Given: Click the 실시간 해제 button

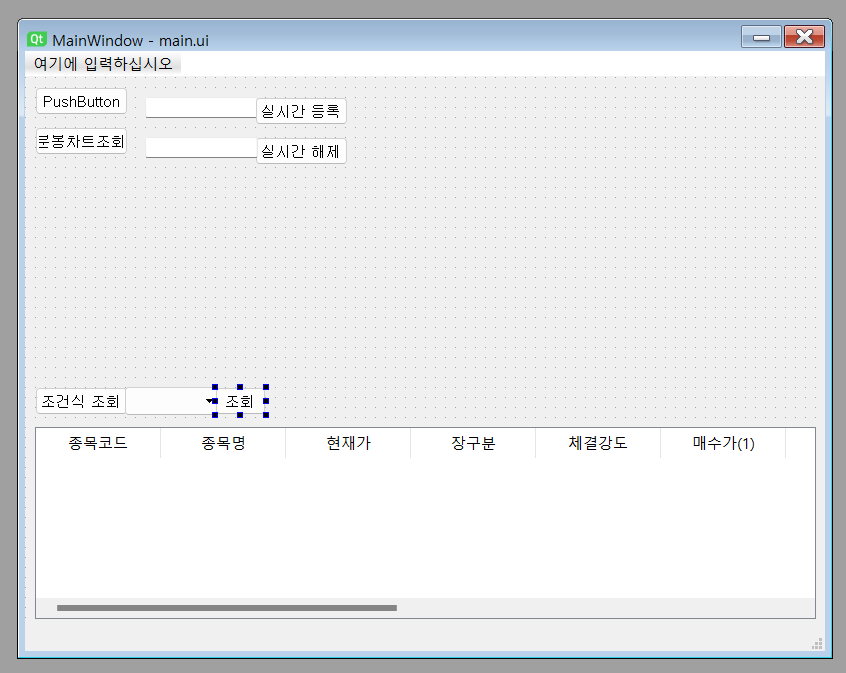Looking at the screenshot, I should tap(301, 151).
